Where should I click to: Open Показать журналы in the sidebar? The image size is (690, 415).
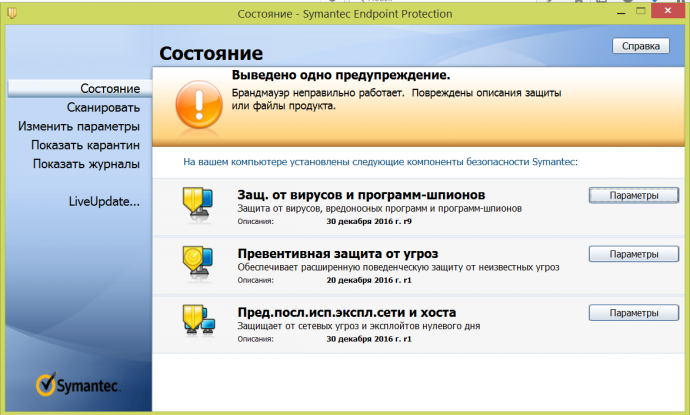tap(86, 164)
